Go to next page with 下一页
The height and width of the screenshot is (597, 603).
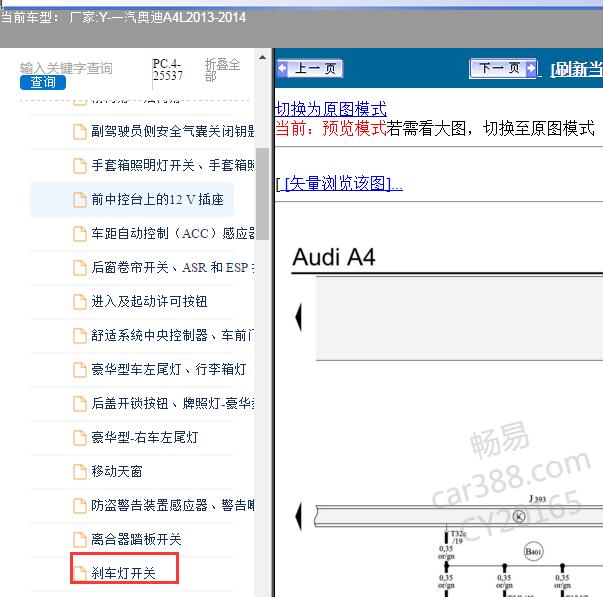click(x=503, y=68)
